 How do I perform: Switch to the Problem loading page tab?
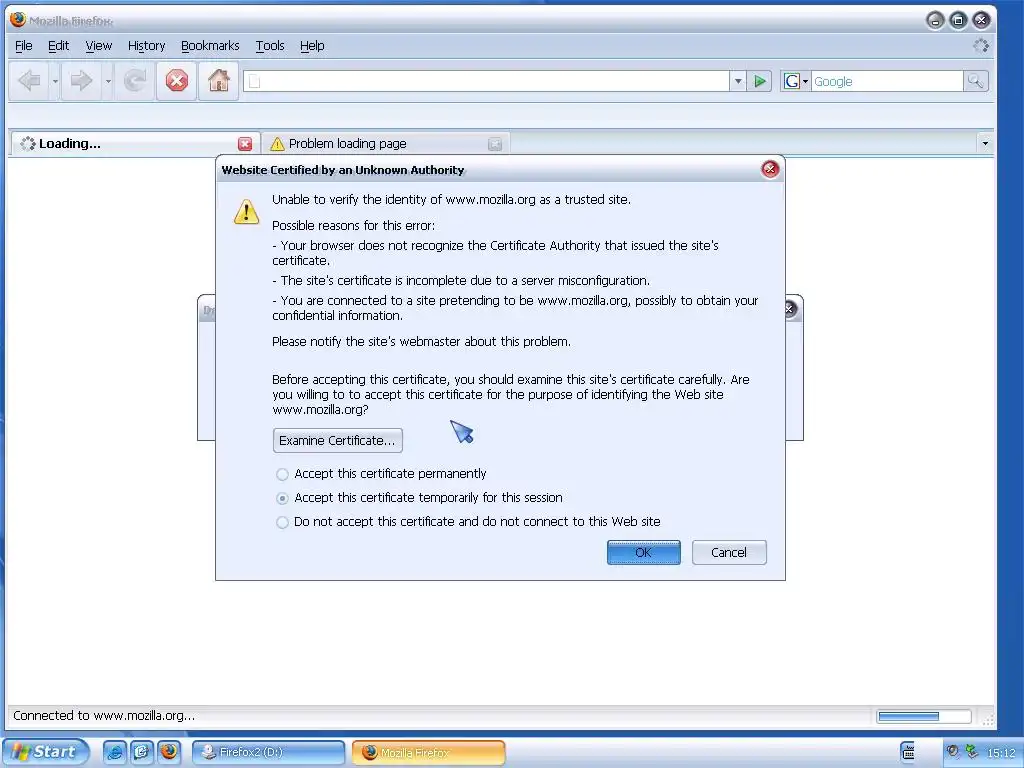click(385, 144)
